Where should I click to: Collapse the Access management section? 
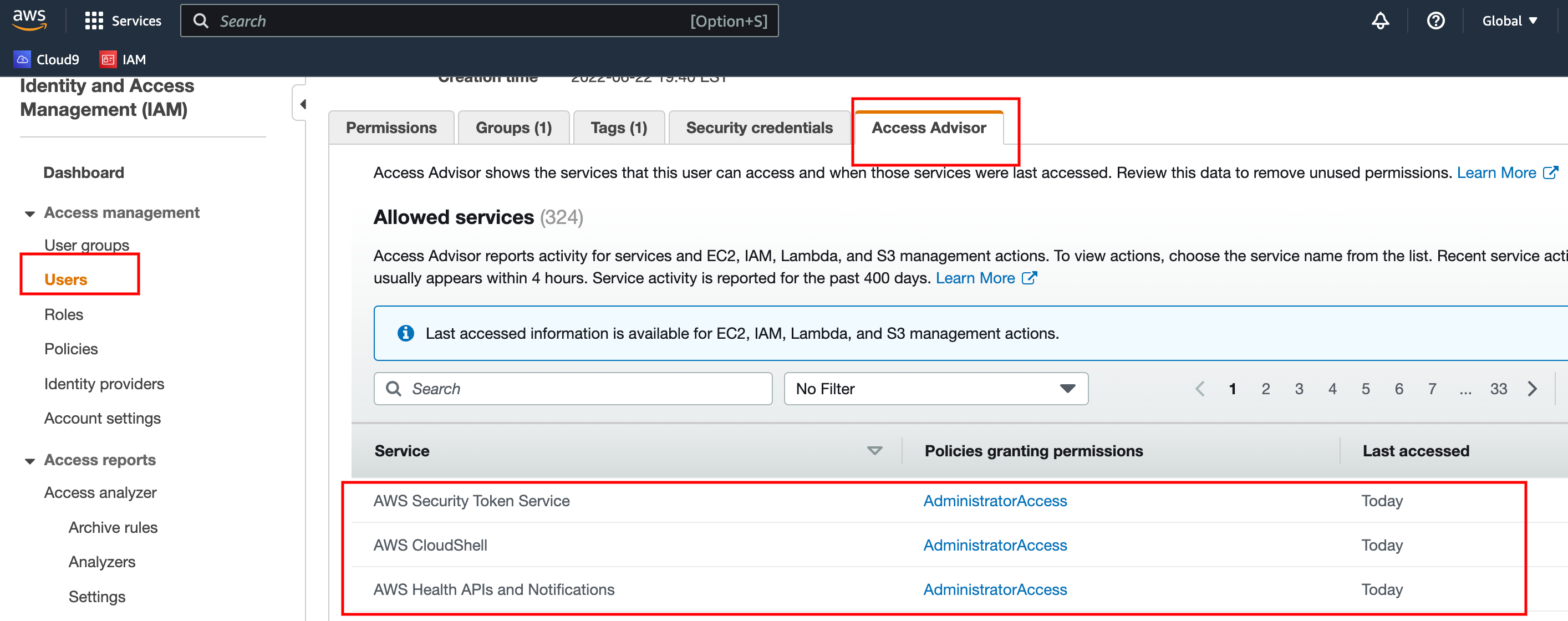tap(29, 213)
